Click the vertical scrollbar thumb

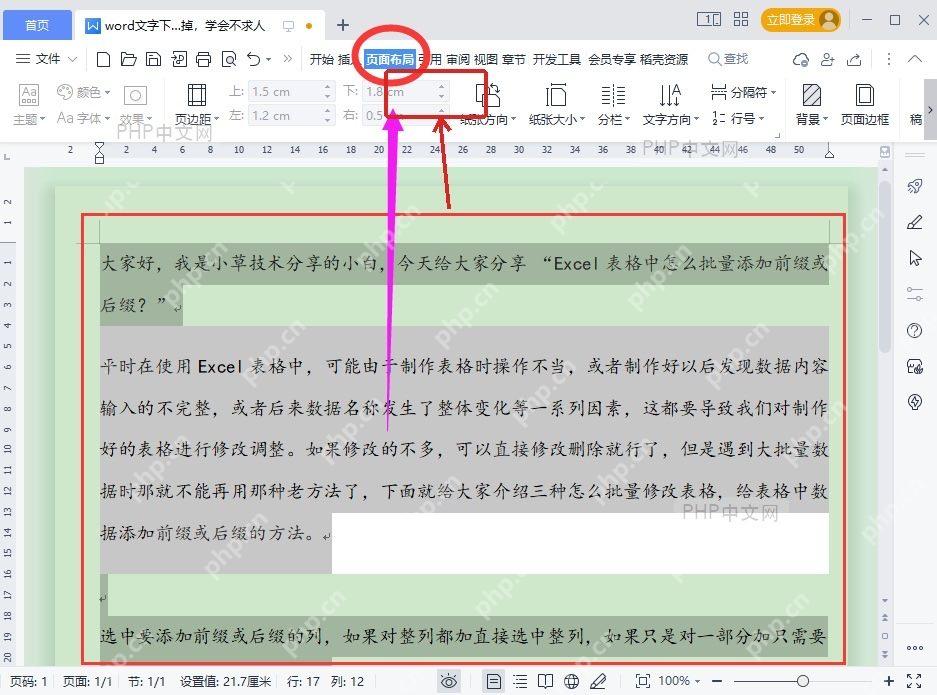pos(884,267)
